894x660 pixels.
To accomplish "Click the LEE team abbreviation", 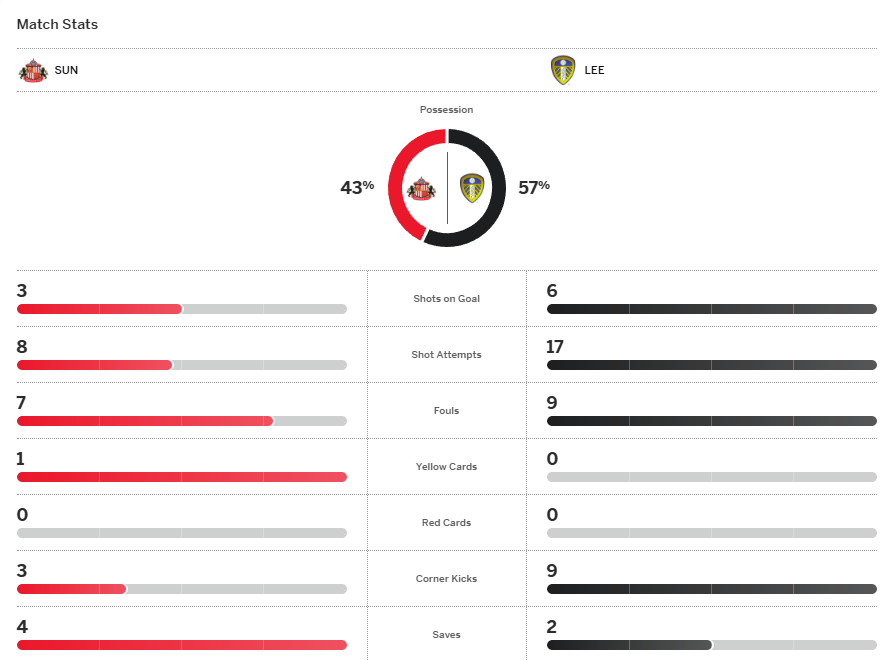I will click(x=595, y=71).
